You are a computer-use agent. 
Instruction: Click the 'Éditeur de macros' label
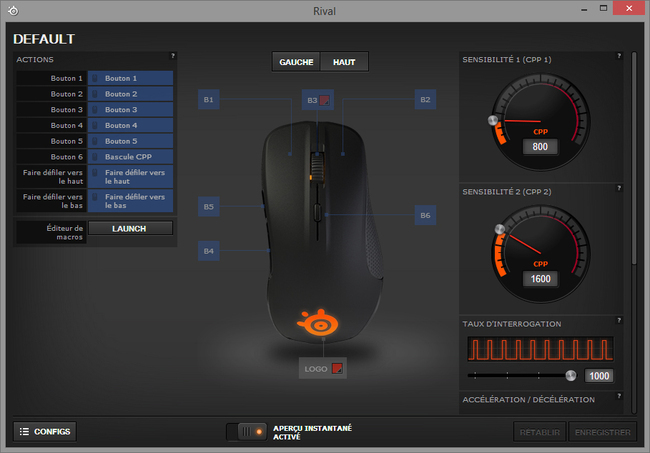[64, 233]
